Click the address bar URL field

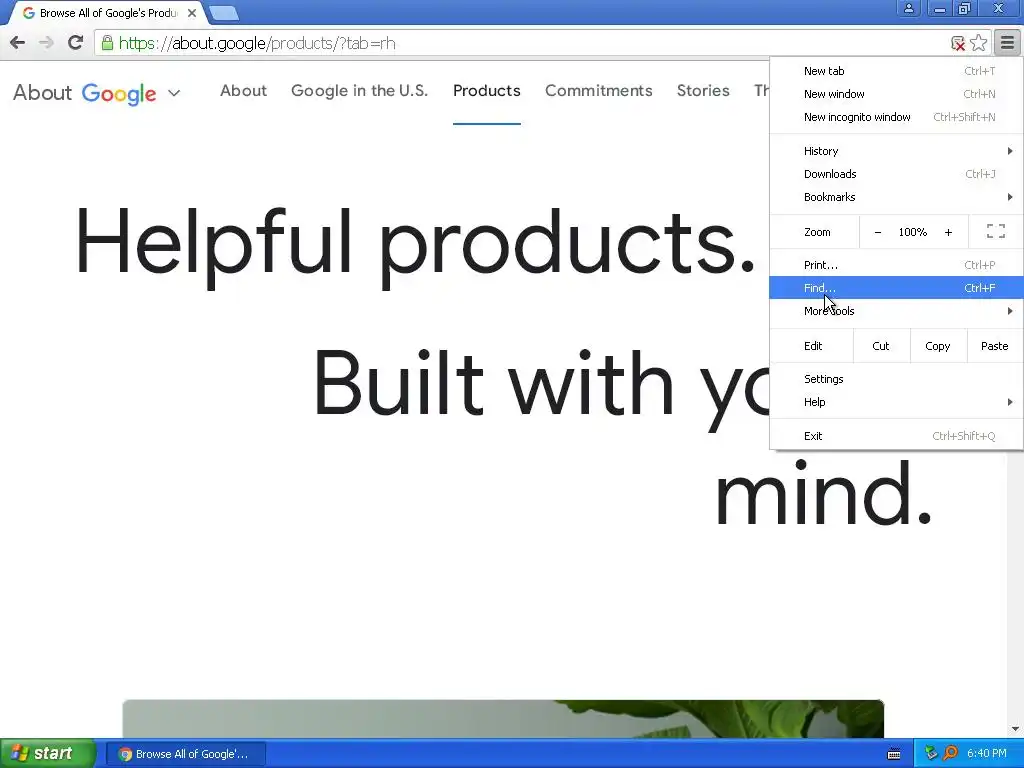coord(522,43)
